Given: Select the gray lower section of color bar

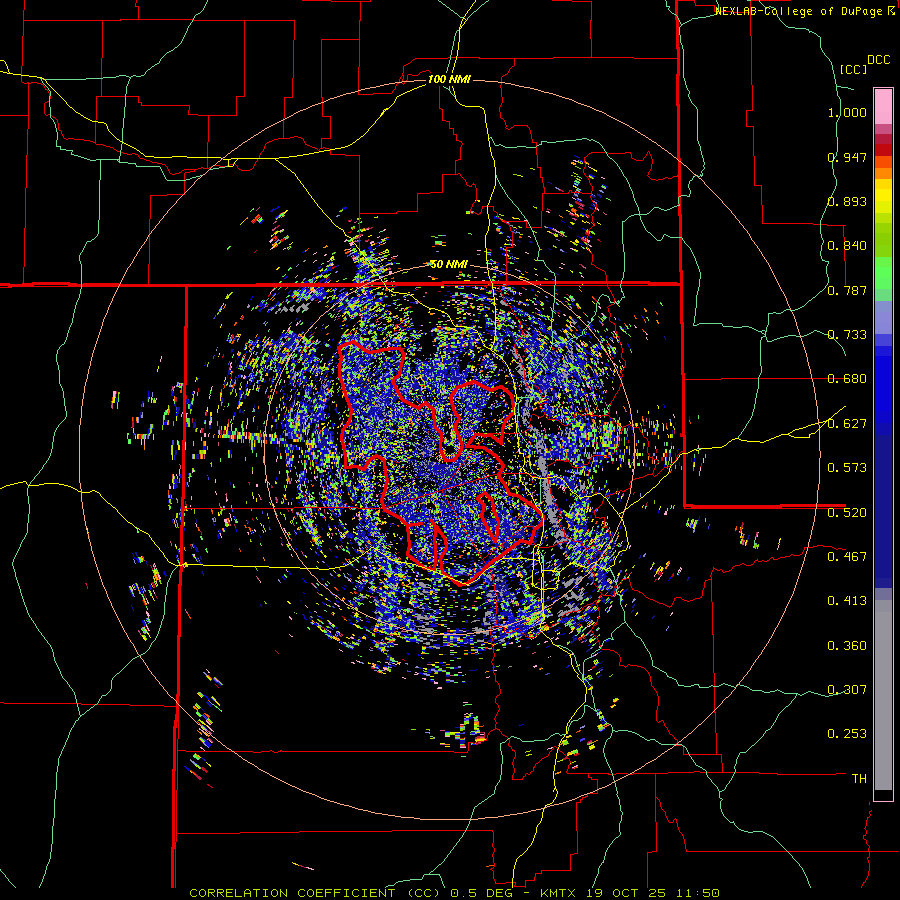Looking at the screenshot, I should coord(883,695).
